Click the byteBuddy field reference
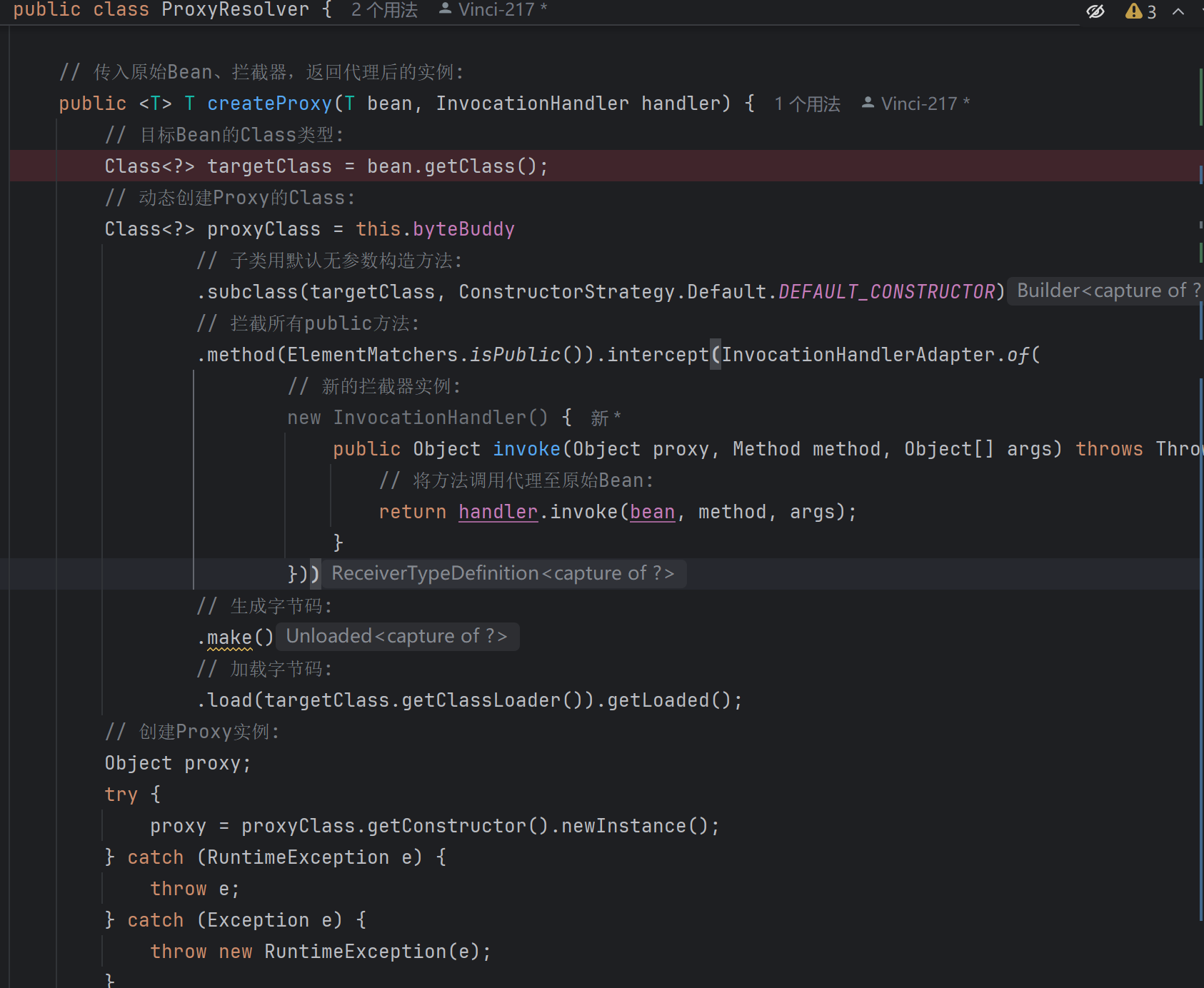This screenshot has width=1204, height=988. [x=463, y=229]
